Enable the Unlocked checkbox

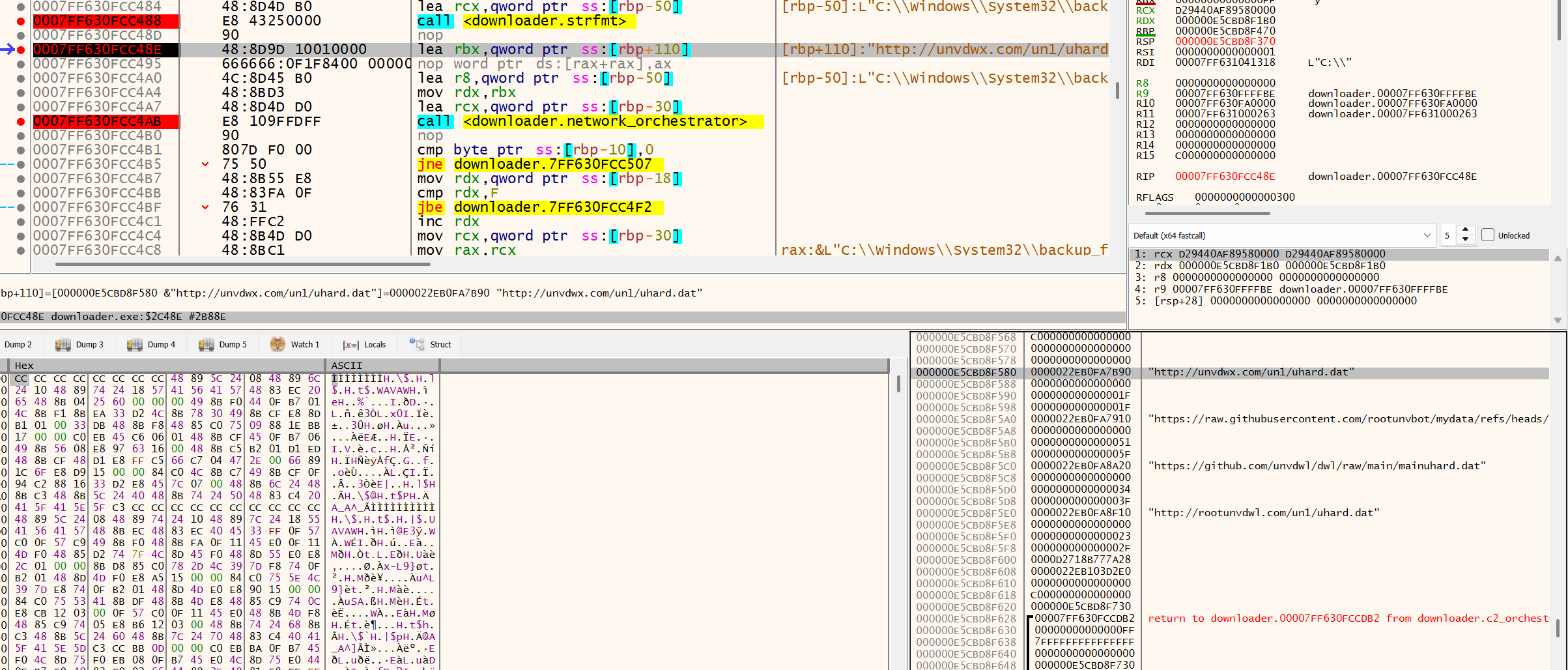pyautogui.click(x=1488, y=235)
